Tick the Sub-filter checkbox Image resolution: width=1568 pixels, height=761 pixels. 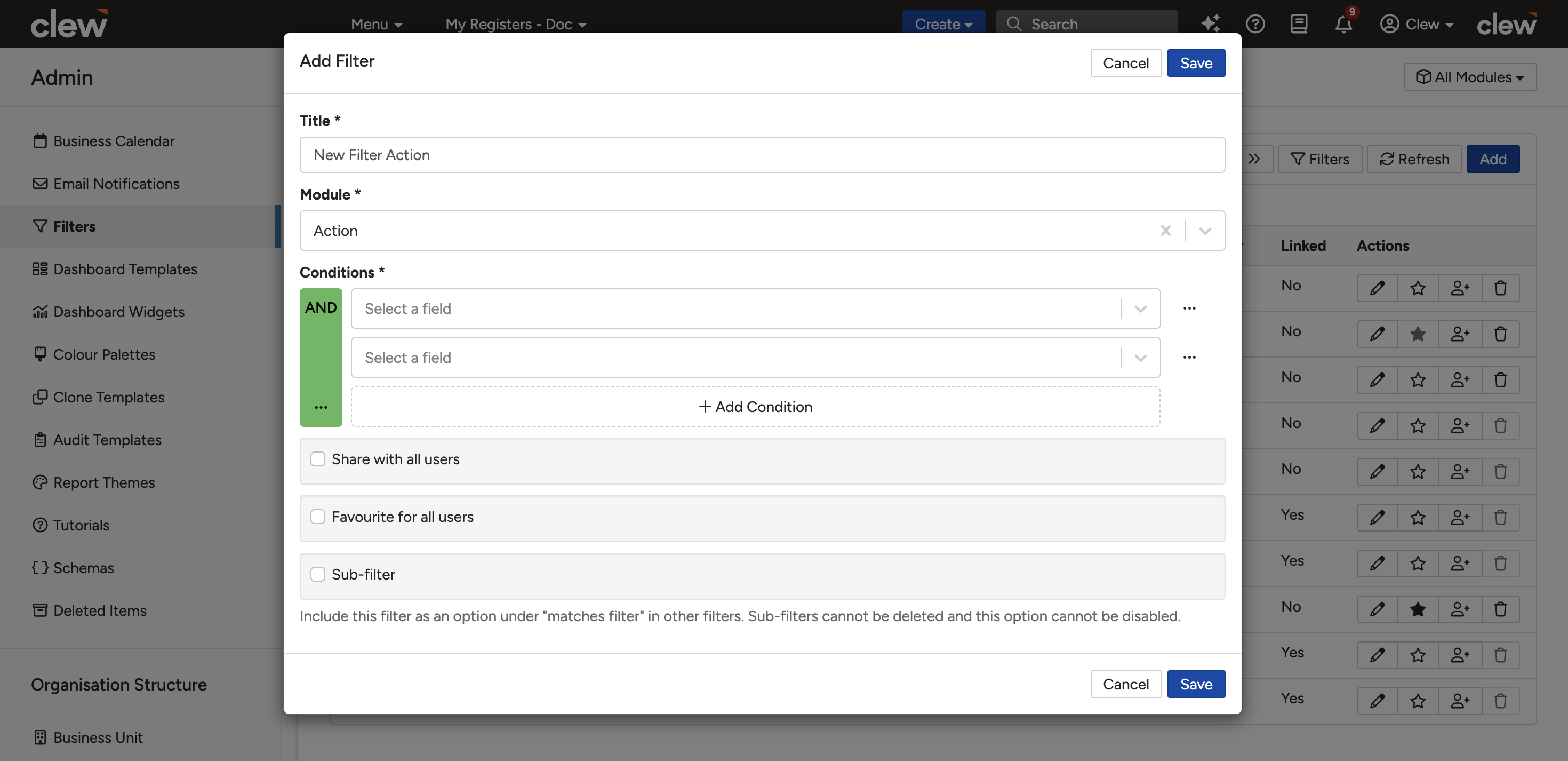(318, 574)
